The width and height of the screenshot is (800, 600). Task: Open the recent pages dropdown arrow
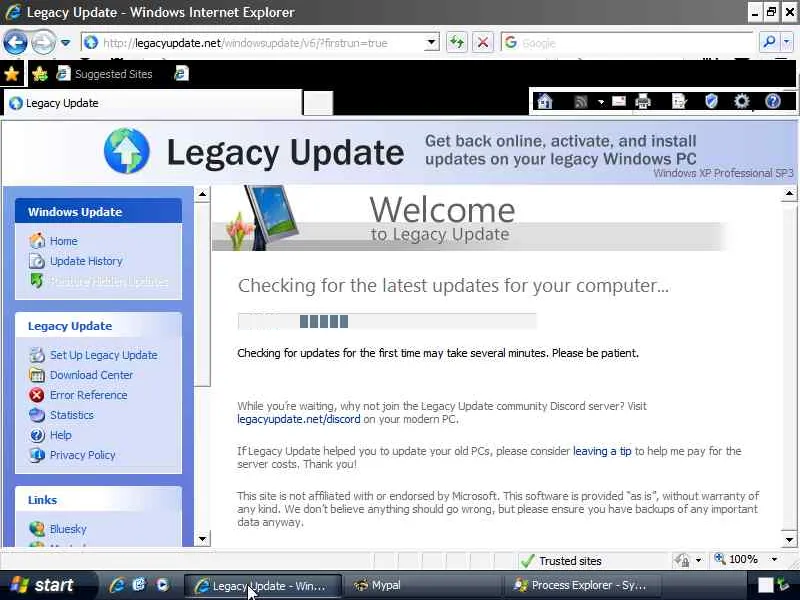[65, 43]
